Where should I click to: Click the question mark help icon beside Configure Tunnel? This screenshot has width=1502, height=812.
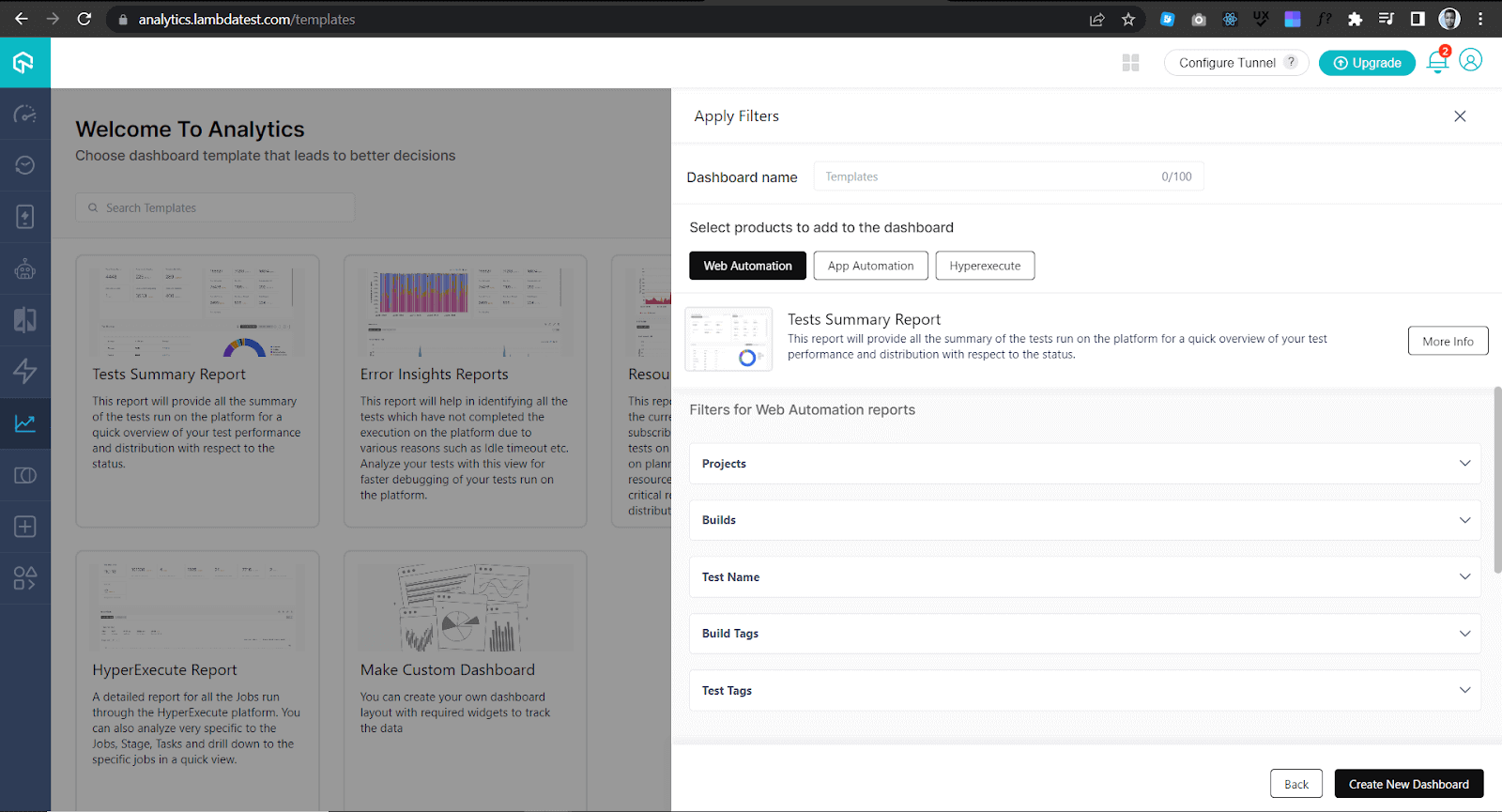[x=1291, y=62]
